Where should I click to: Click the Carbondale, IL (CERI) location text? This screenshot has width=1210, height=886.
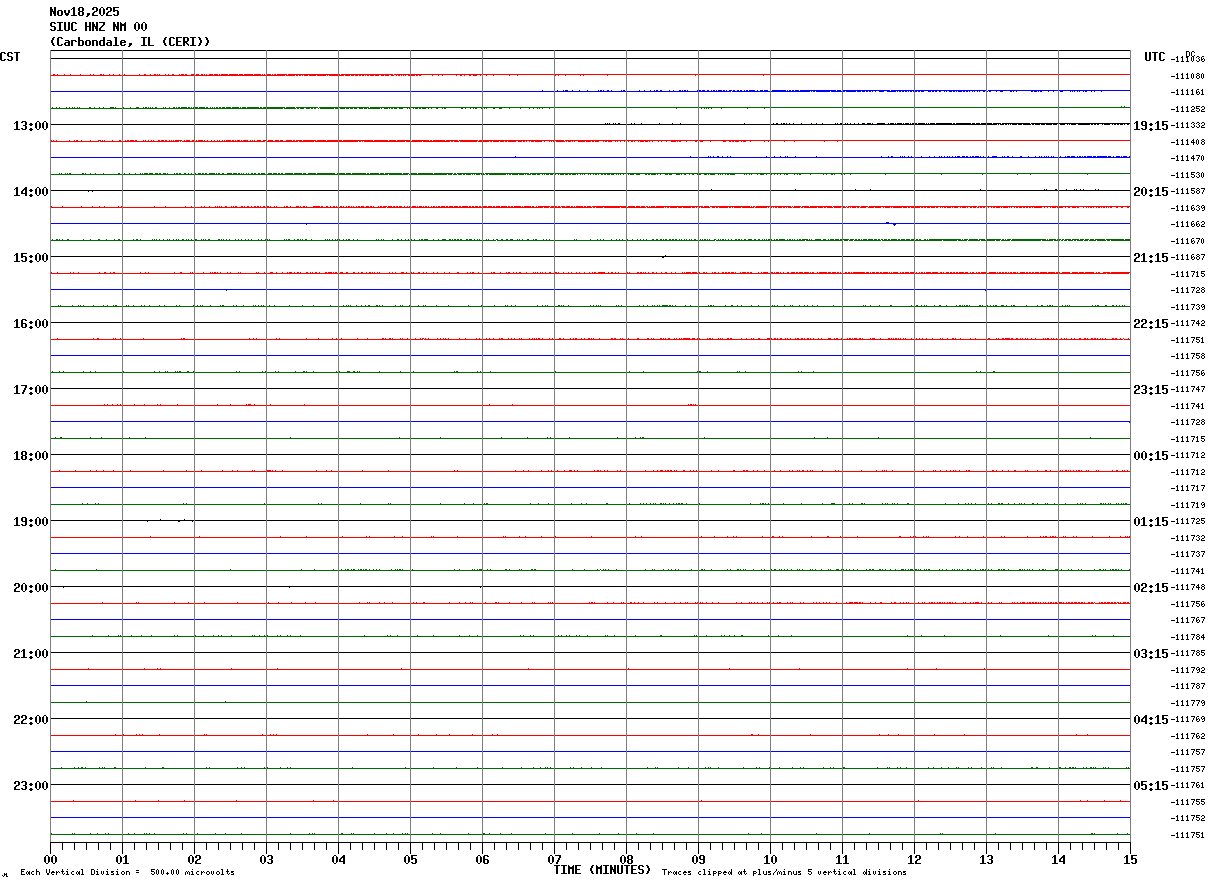[130, 42]
